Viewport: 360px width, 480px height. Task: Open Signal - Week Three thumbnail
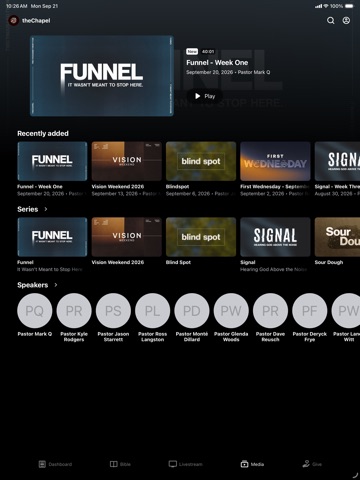(337, 161)
